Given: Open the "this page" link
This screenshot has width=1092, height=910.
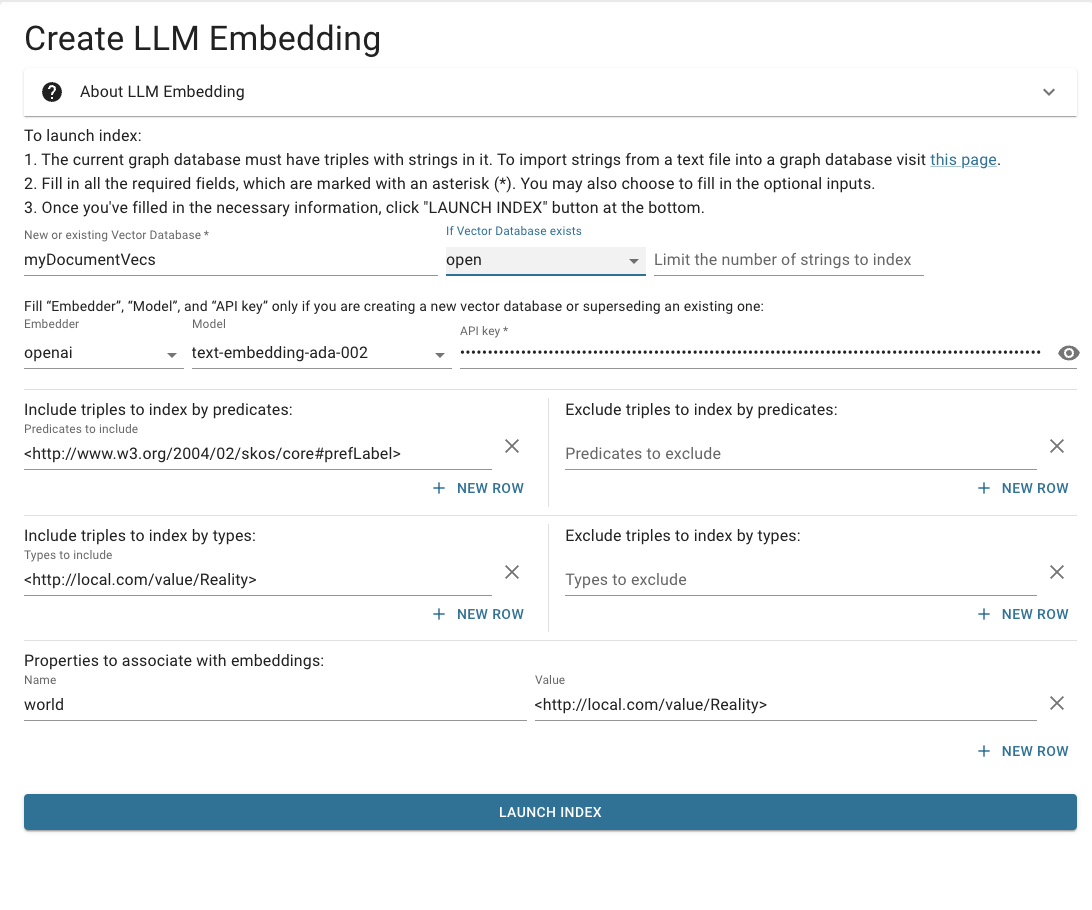Looking at the screenshot, I should coord(963,159).
